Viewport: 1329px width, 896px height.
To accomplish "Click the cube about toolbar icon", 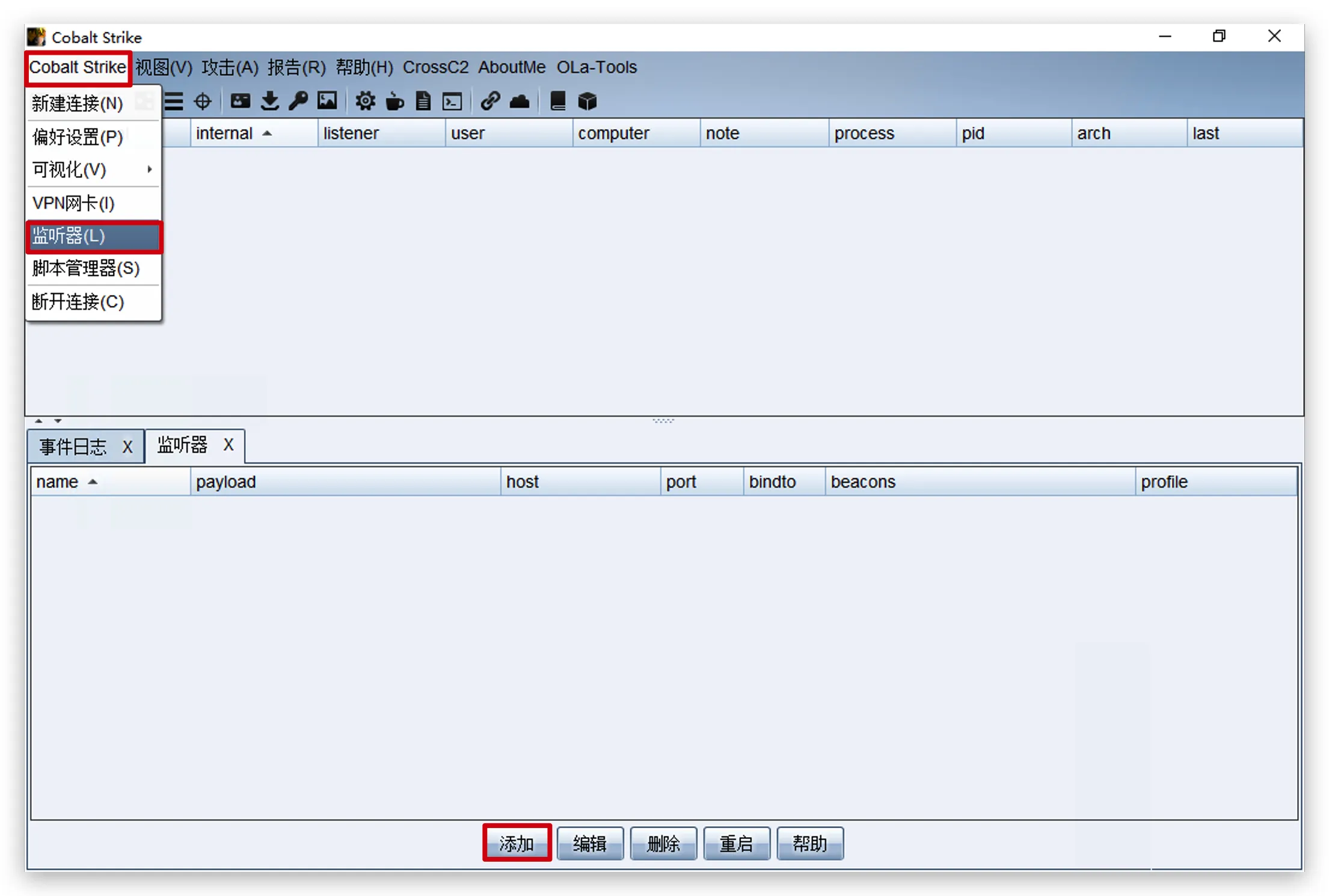I will tap(587, 101).
